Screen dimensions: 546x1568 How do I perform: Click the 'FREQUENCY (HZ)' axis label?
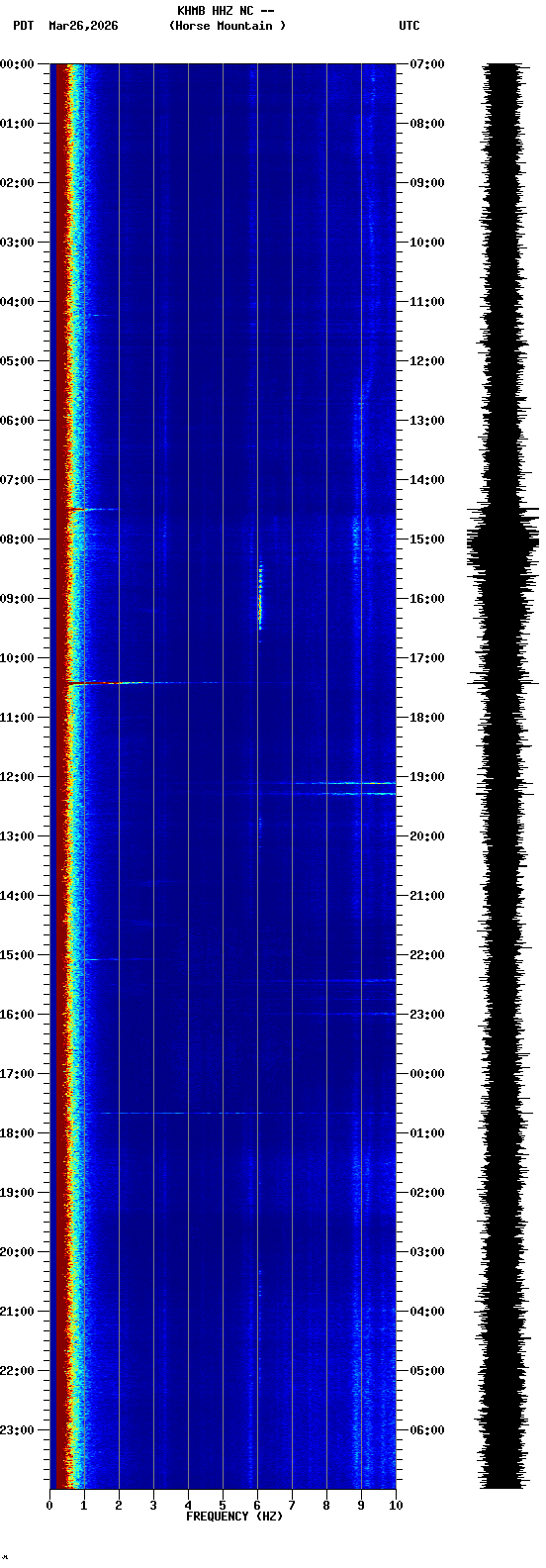233,1517
